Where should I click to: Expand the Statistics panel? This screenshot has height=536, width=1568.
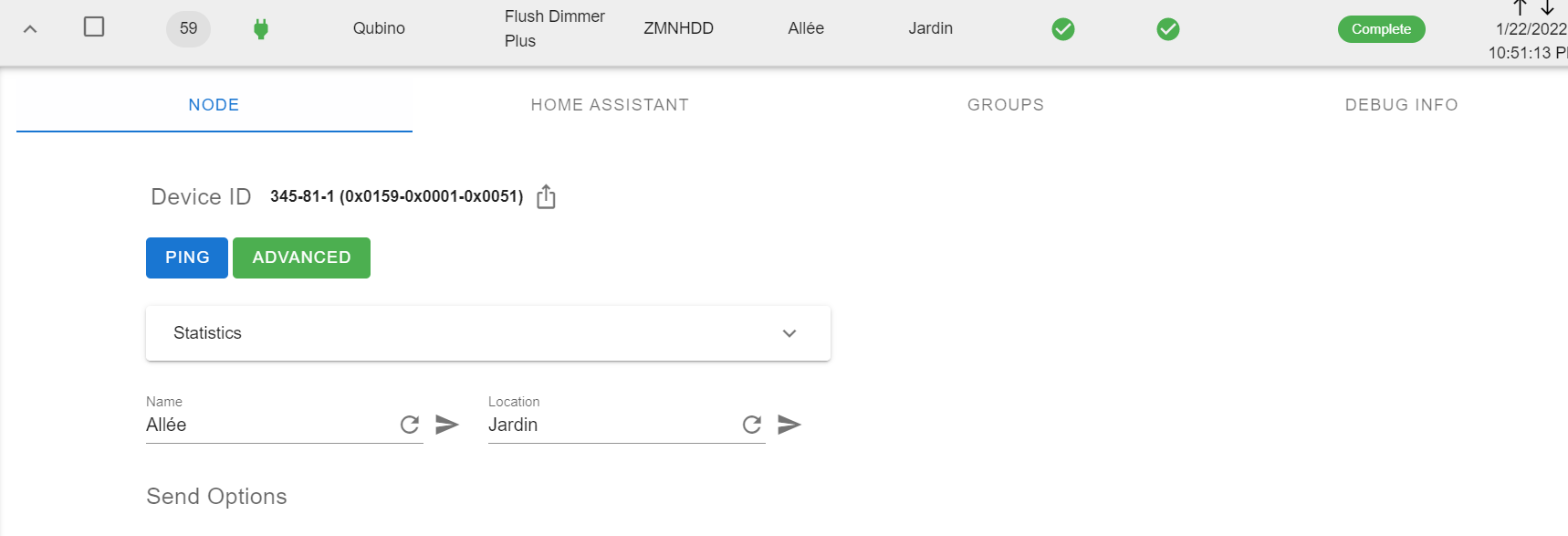(789, 333)
